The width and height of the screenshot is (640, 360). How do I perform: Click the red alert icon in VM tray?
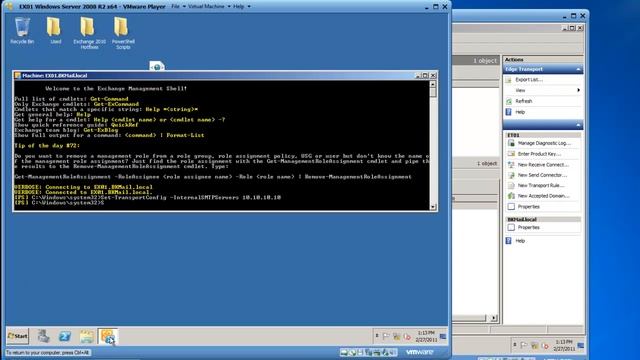(407, 336)
